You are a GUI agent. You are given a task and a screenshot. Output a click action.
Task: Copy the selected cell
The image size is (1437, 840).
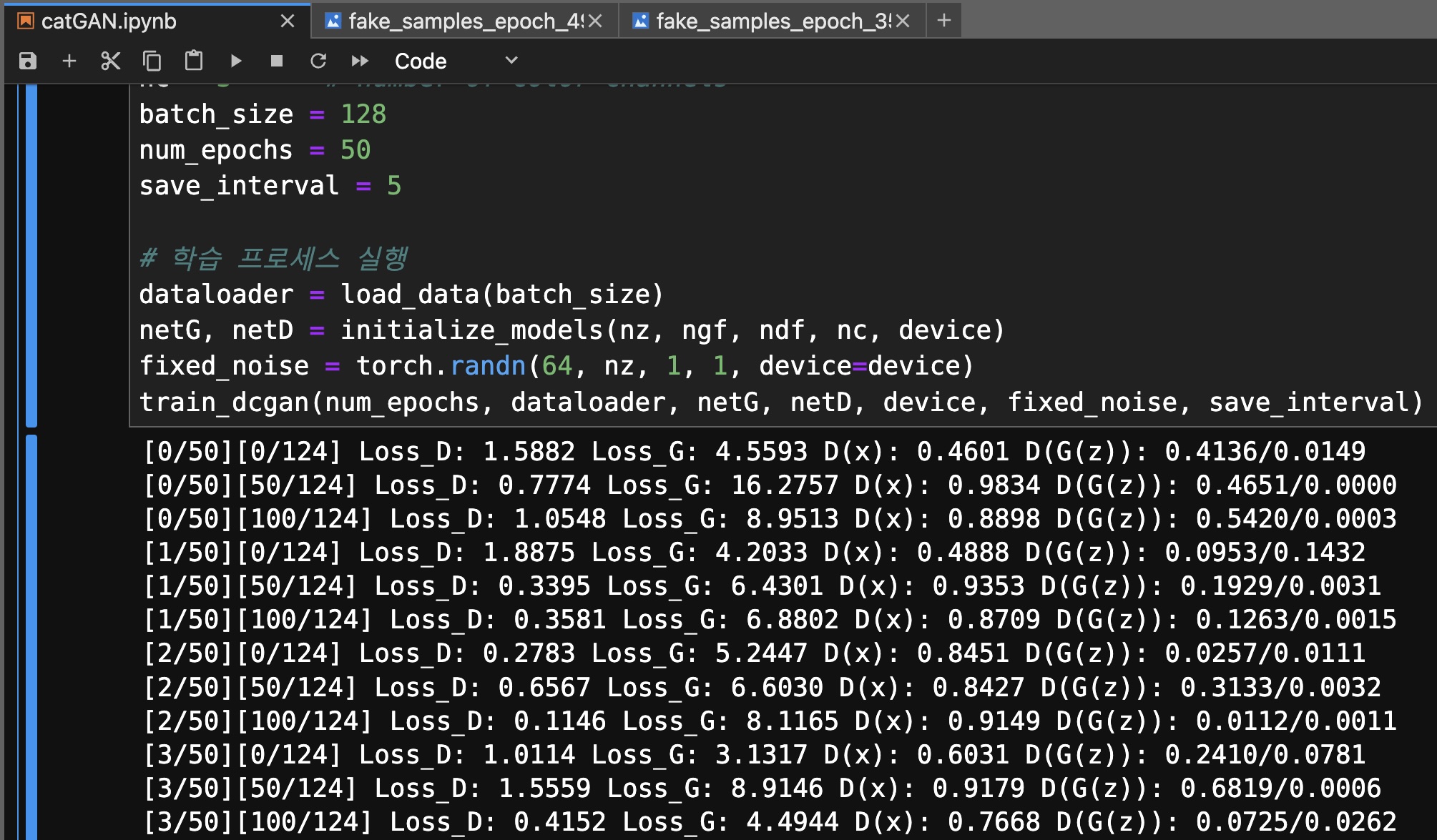click(x=152, y=61)
